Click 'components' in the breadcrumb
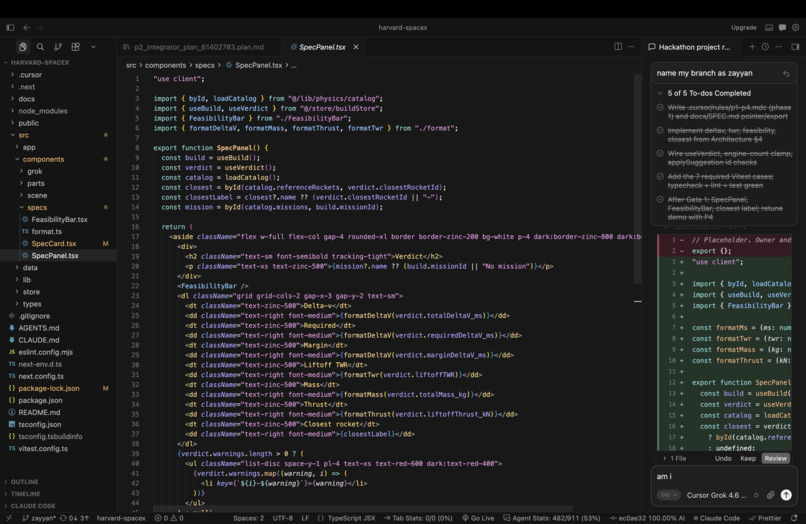This screenshot has height=524, width=806. pos(166,65)
